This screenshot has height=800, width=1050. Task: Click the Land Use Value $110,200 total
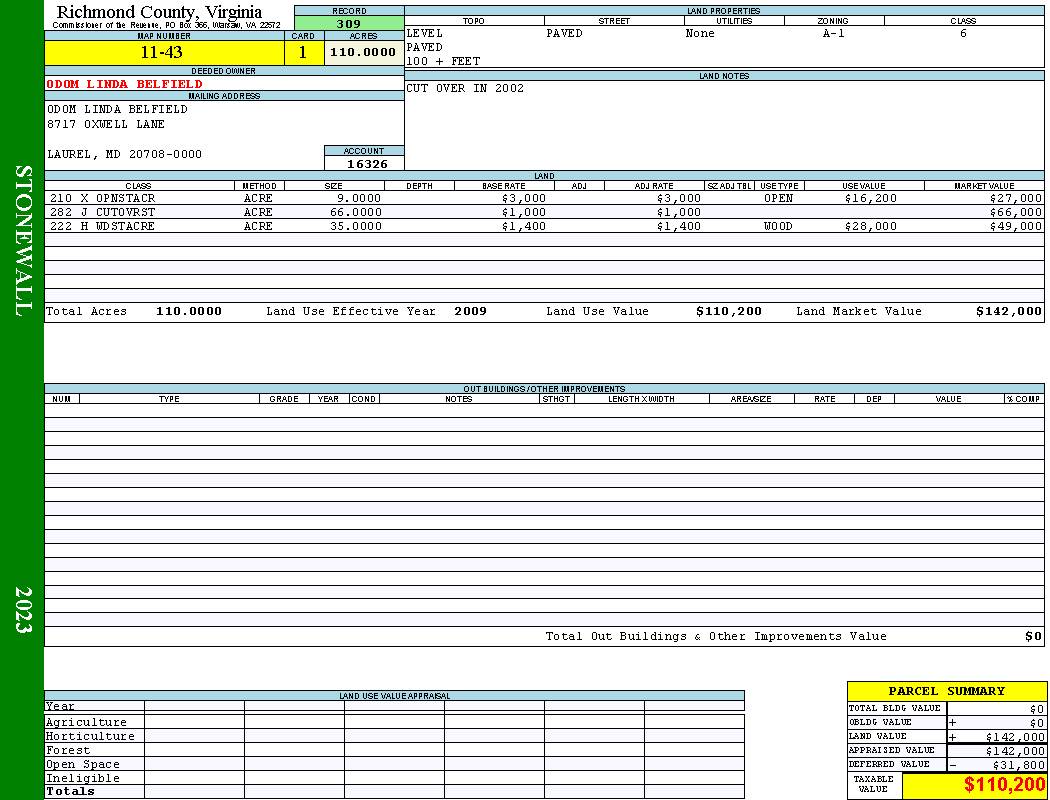pyautogui.click(x=729, y=311)
